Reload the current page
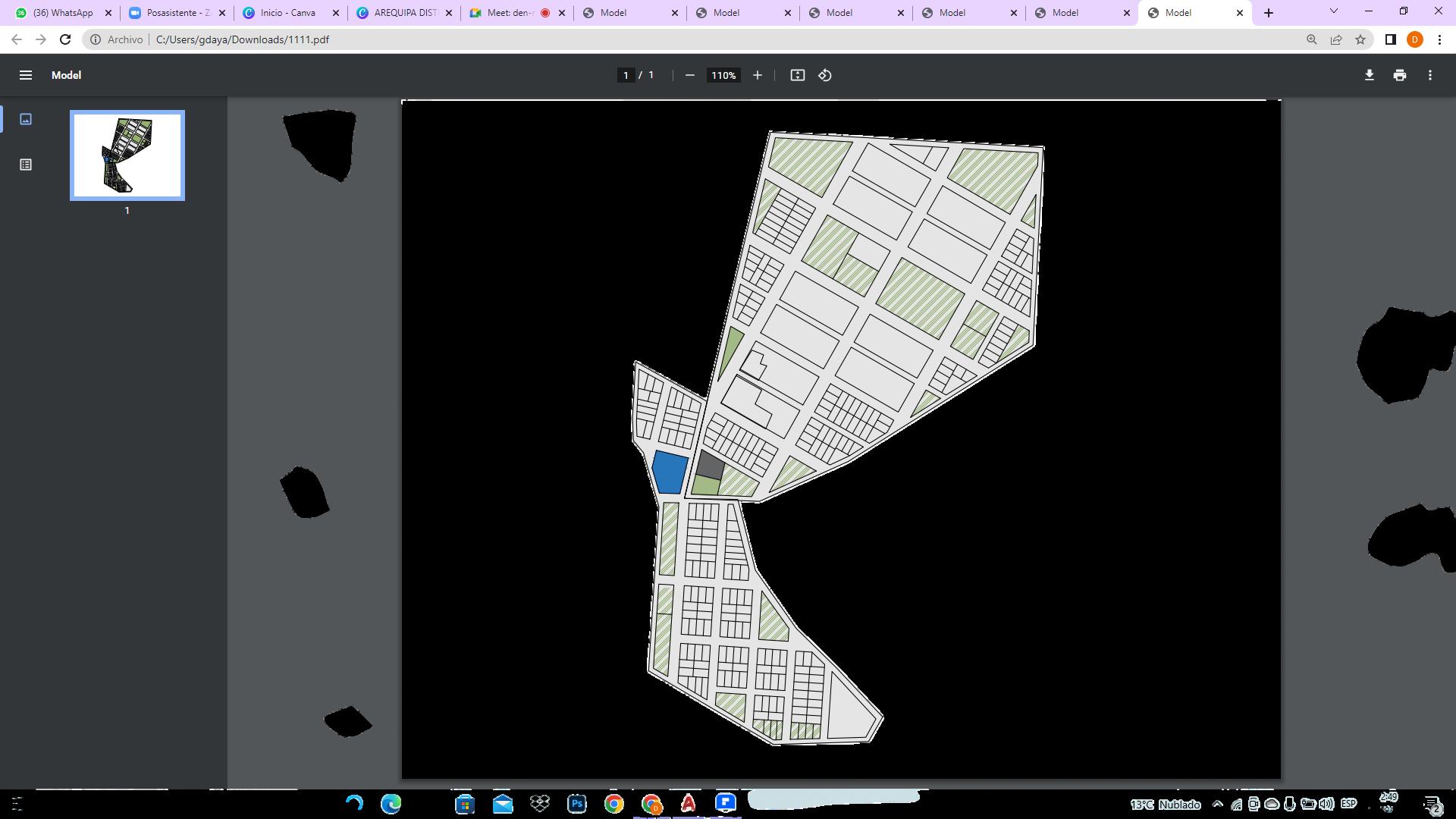 click(65, 39)
